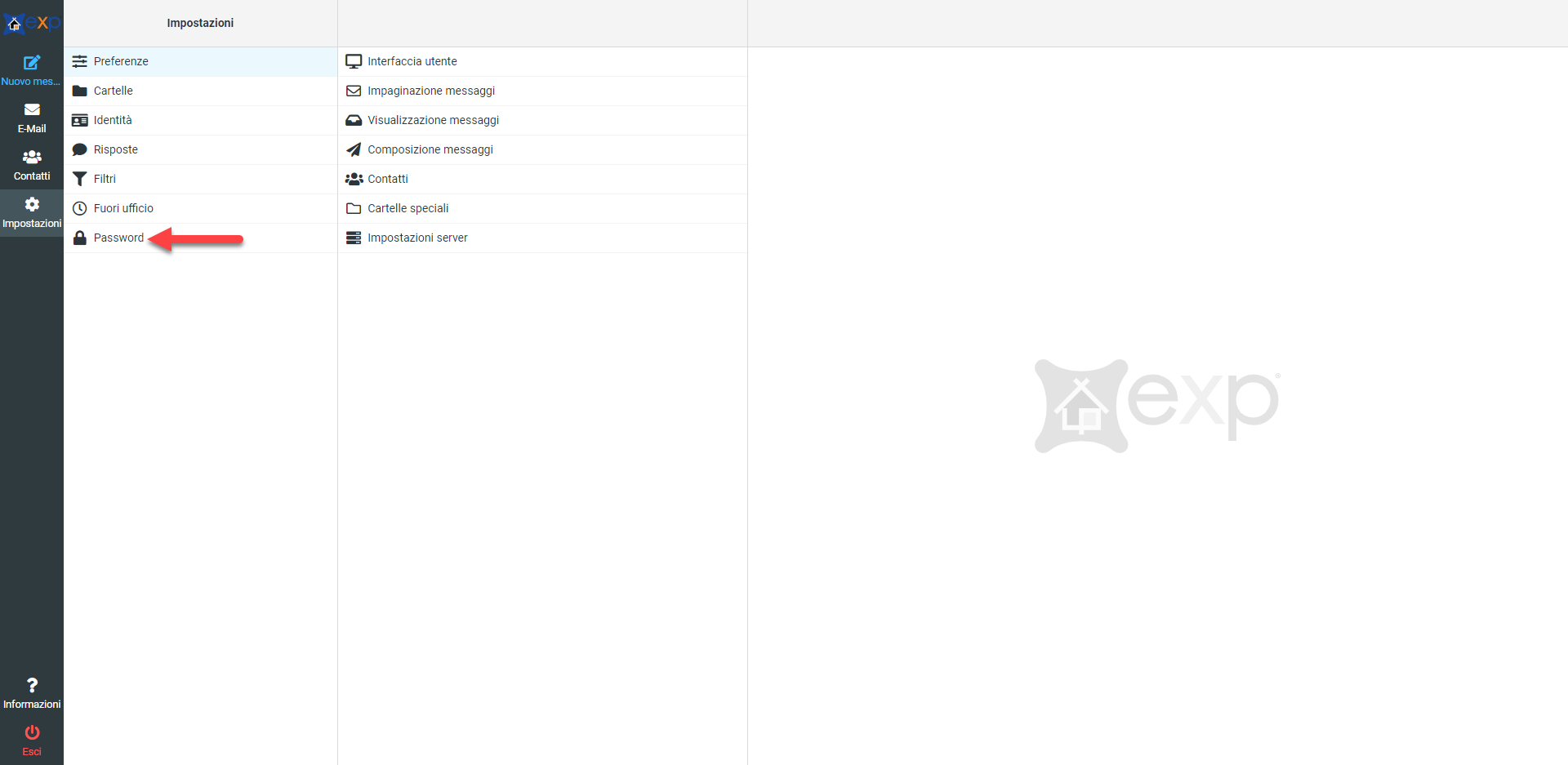Click the Cartelle speciali folder outline icon
1568x765 pixels.
tap(354, 208)
